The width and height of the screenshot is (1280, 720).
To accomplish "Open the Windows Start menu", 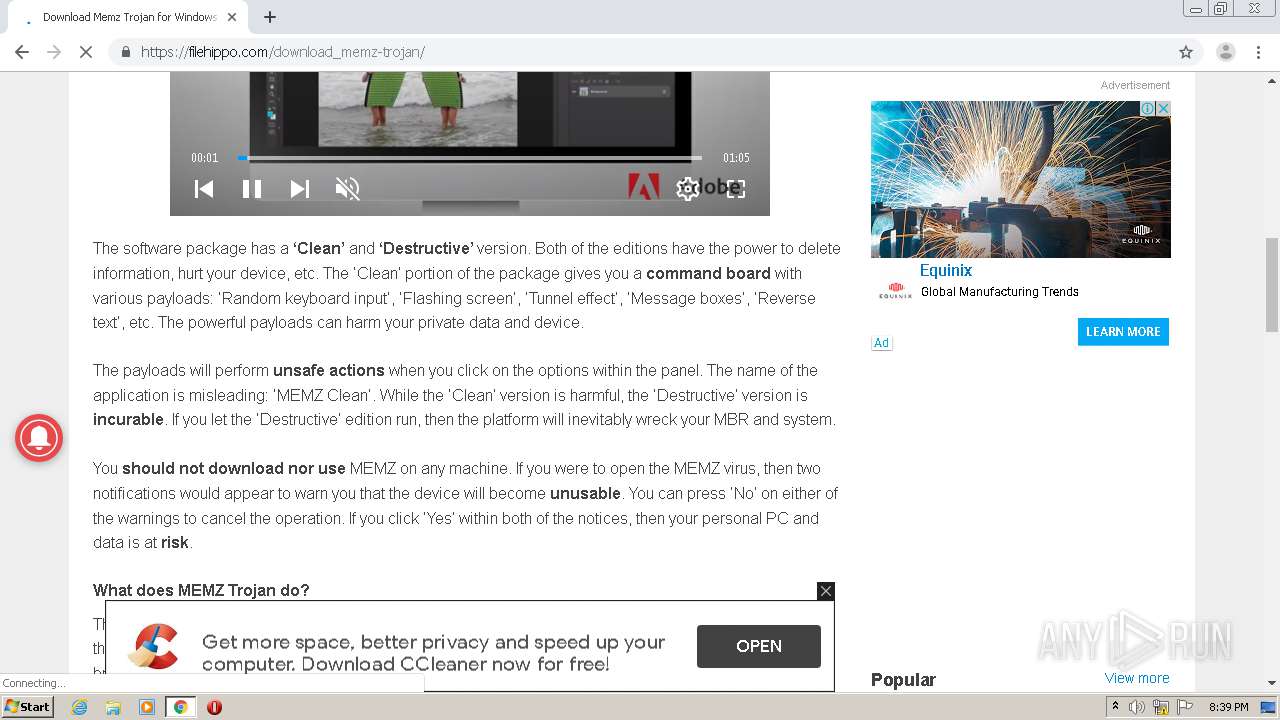I will [x=27, y=706].
